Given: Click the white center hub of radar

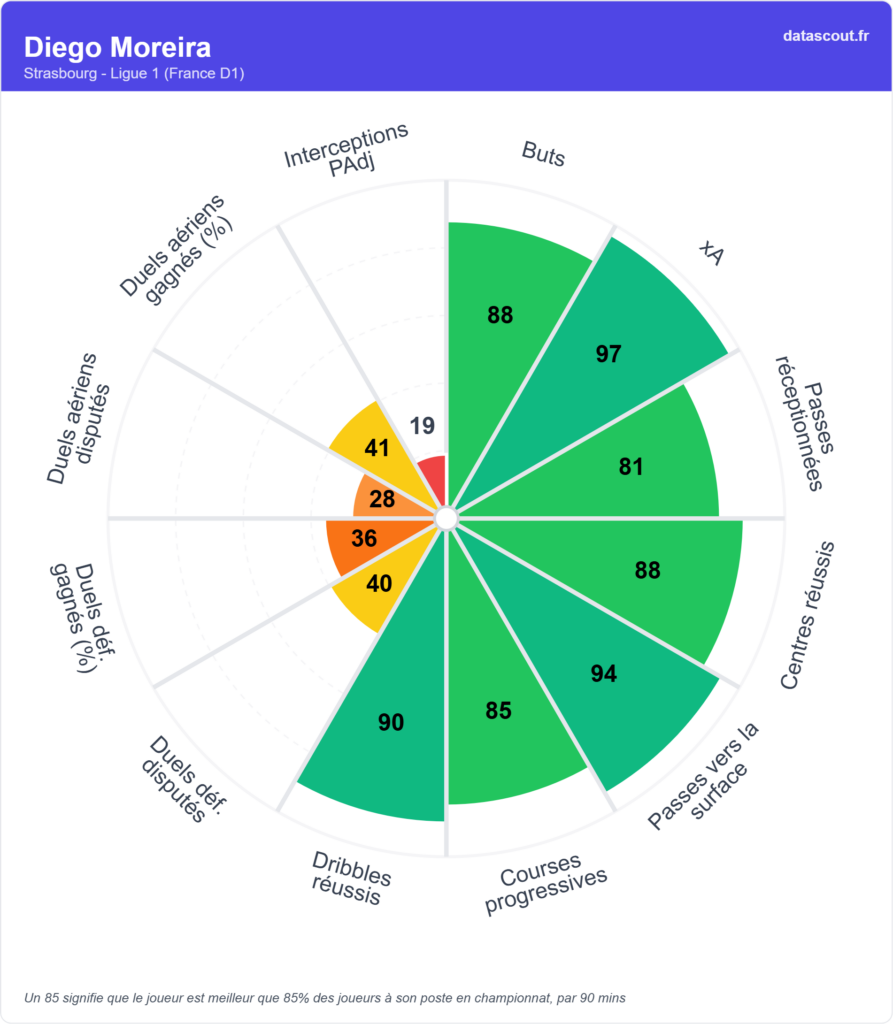Looking at the screenshot, I should tap(446, 518).
